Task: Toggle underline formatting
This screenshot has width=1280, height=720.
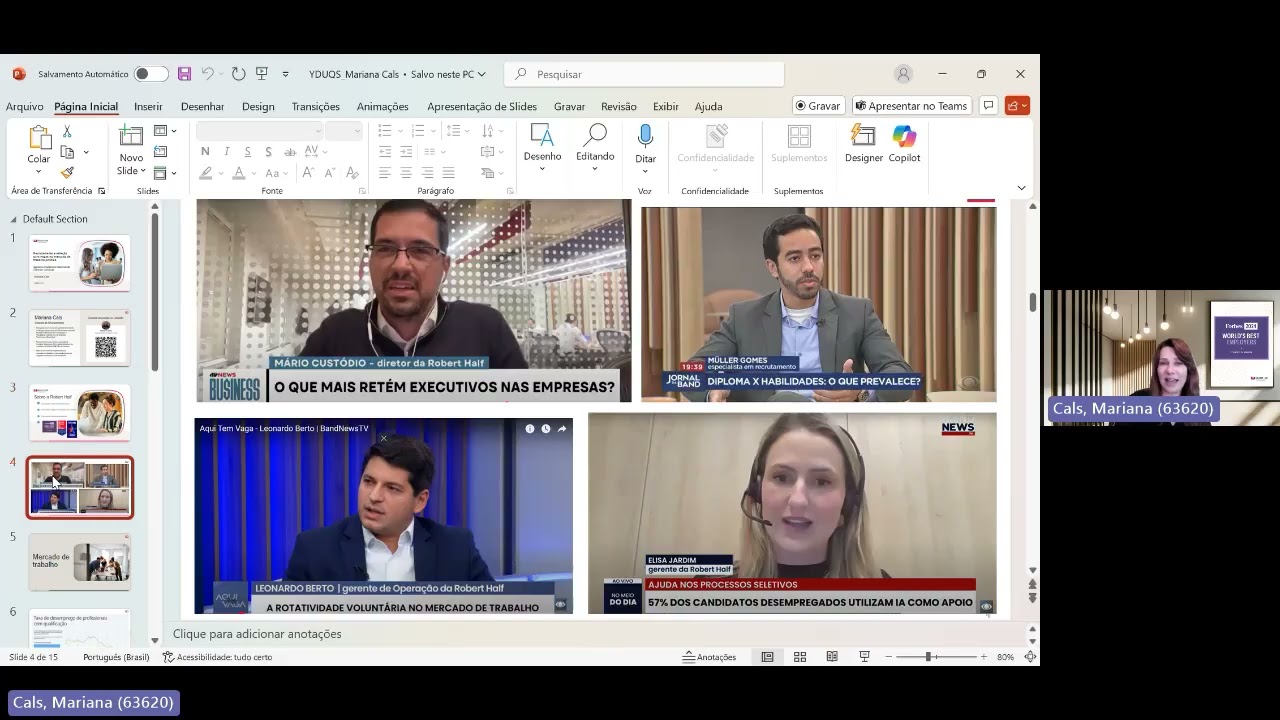Action: [x=248, y=152]
